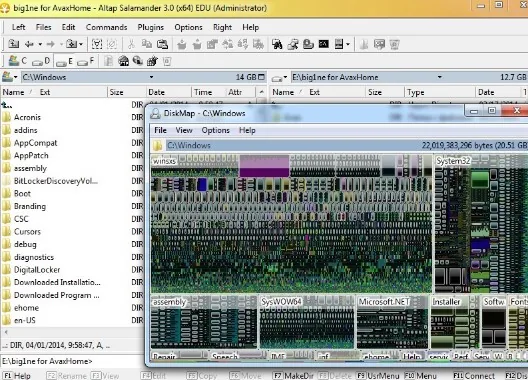Open the back history dropdown arrow
Viewport: 528px width, 380px height.
pyautogui.click(x=40, y=44)
